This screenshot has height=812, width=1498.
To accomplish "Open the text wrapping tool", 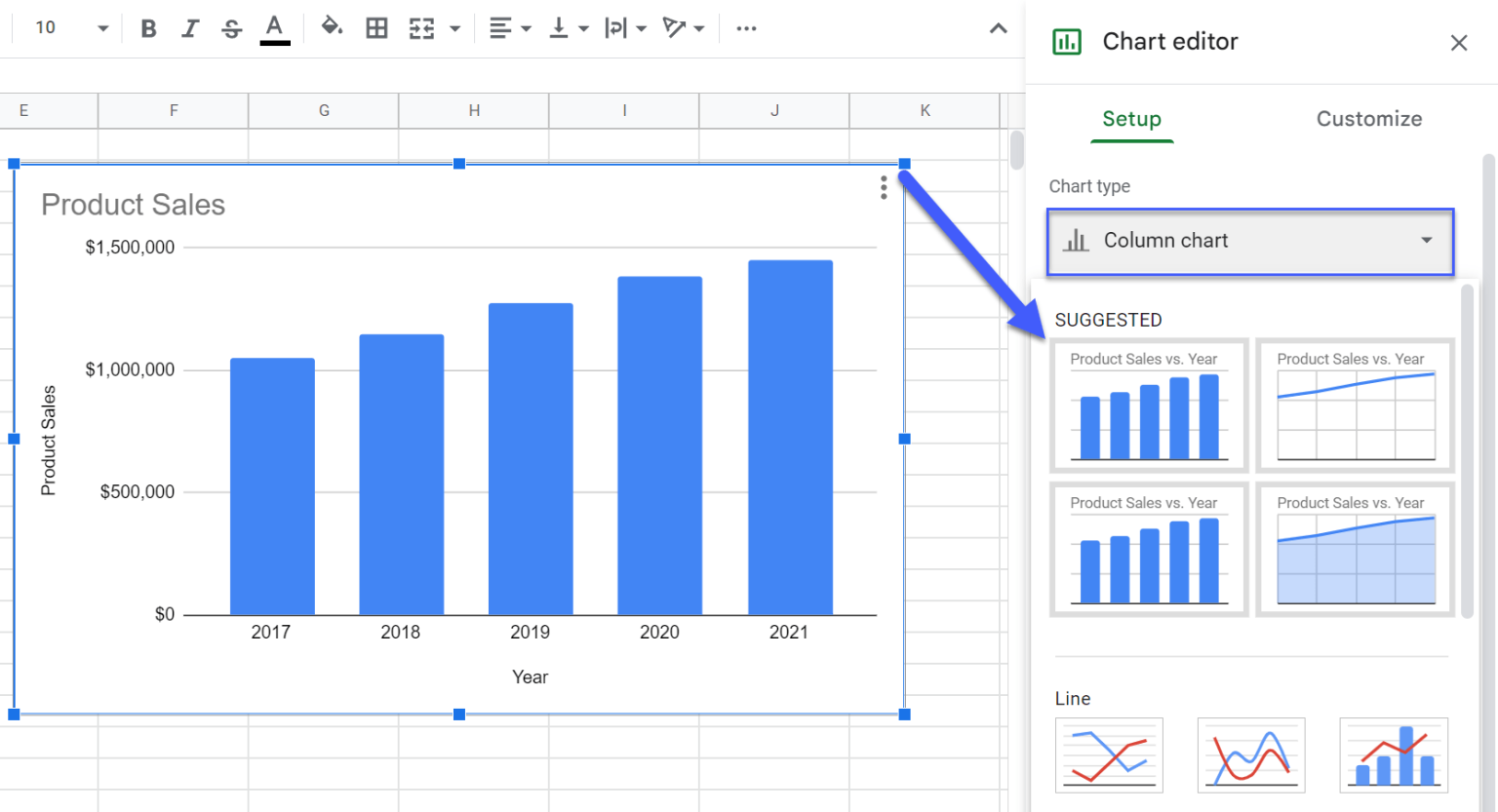I will click(x=615, y=27).
